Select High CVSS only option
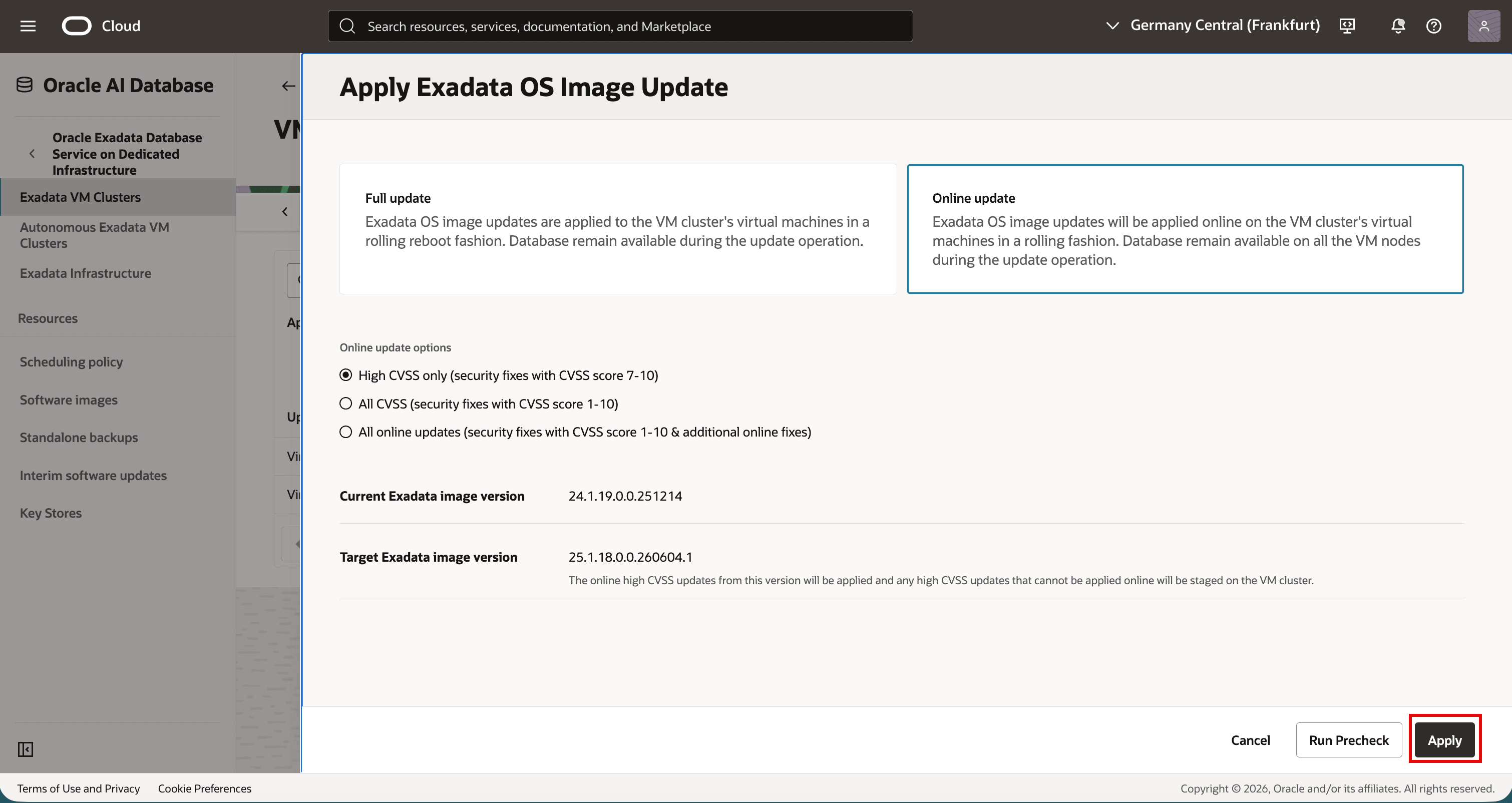The height and width of the screenshot is (803, 1512). pyautogui.click(x=346, y=375)
